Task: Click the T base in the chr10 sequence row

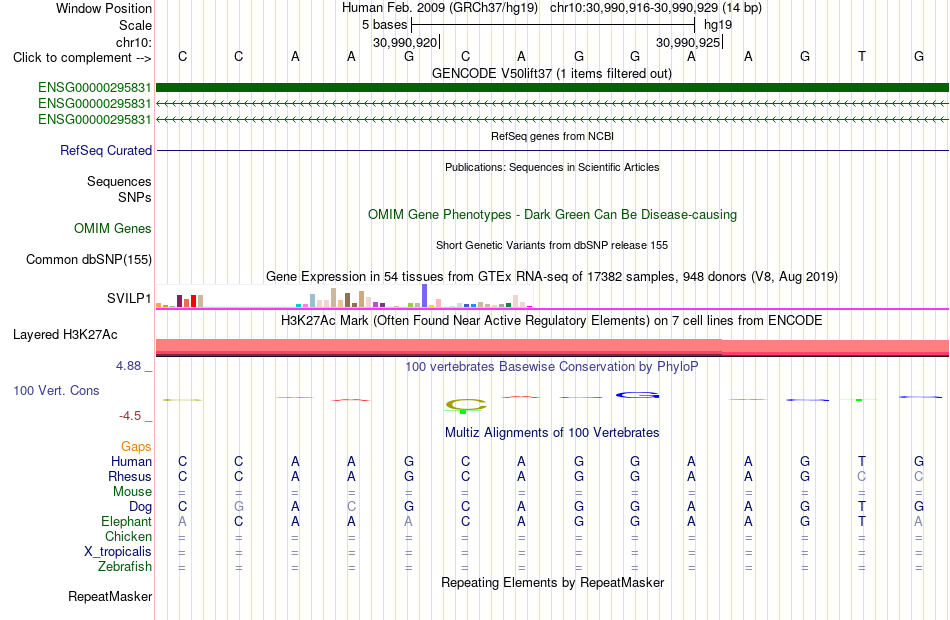Action: [862, 56]
